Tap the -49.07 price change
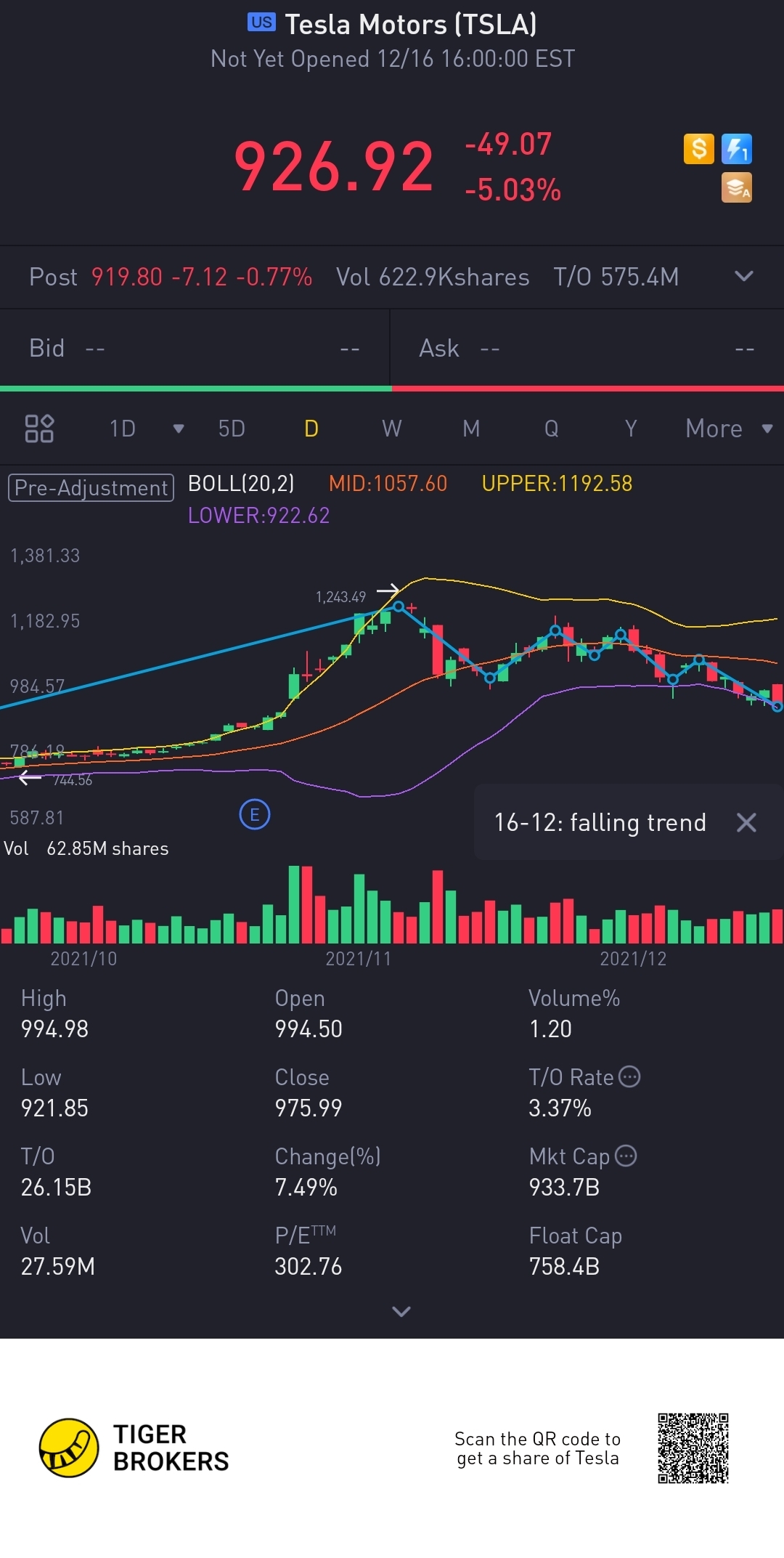This screenshot has width=784, height=1558. pyautogui.click(x=508, y=144)
